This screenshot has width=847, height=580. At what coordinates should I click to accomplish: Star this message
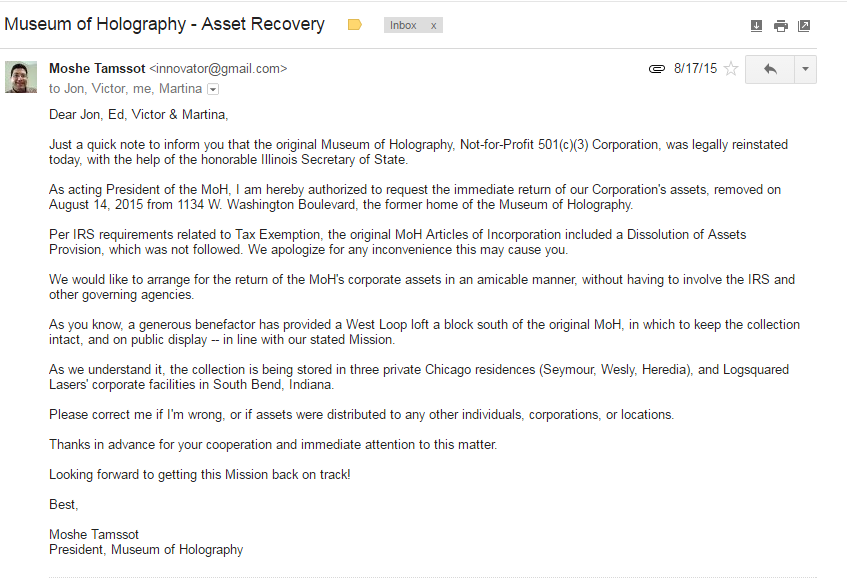(x=731, y=69)
